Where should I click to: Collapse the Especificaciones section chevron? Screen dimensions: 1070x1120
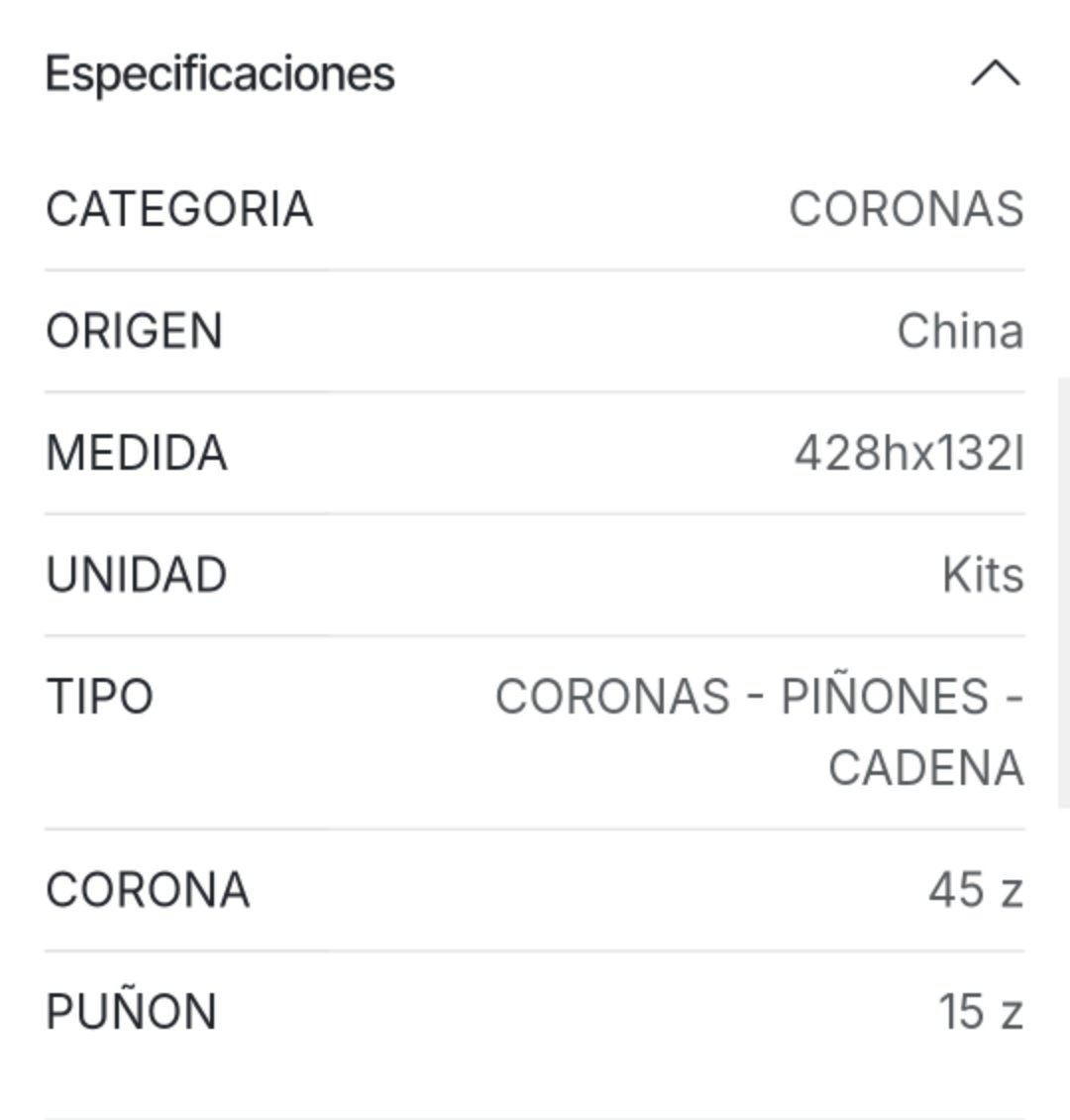click(x=996, y=73)
